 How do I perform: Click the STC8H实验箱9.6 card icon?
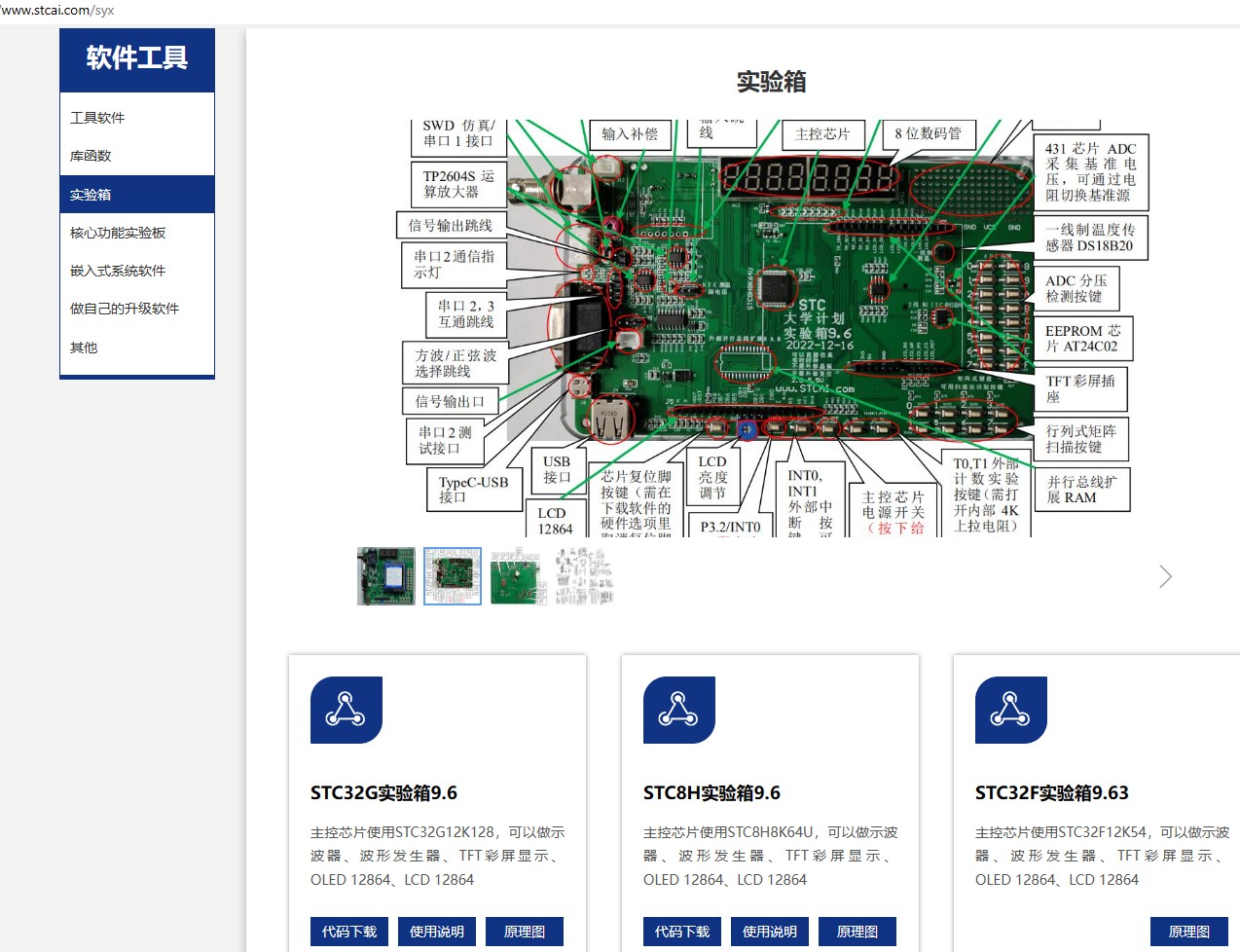(679, 710)
